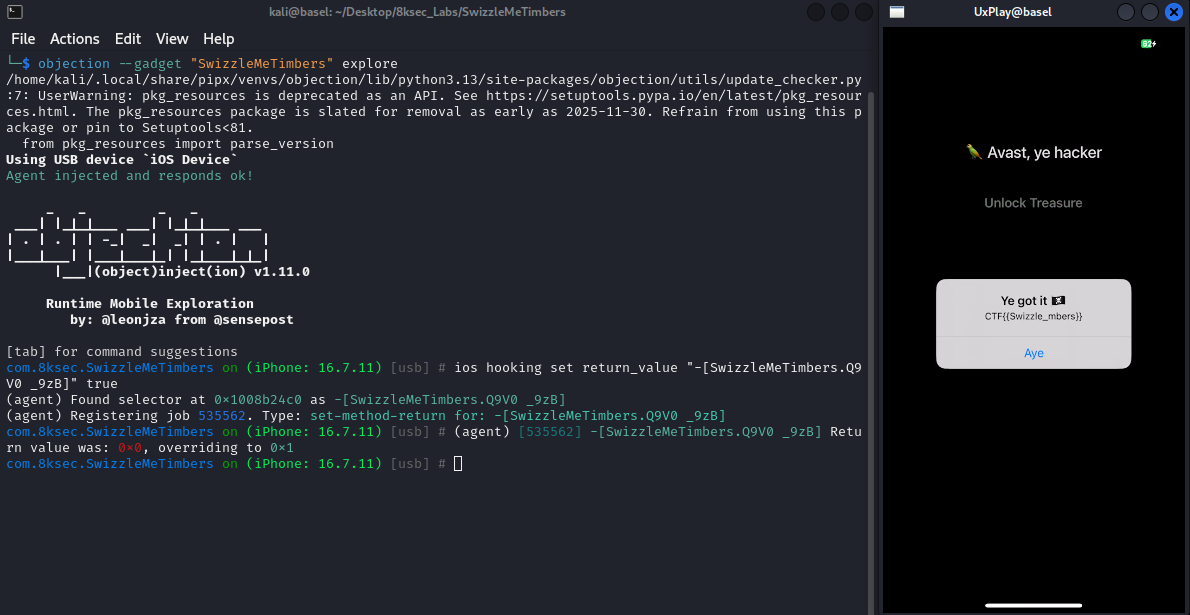
Task: Click 'Agent injected and responds ok!' line
Action: click(129, 175)
